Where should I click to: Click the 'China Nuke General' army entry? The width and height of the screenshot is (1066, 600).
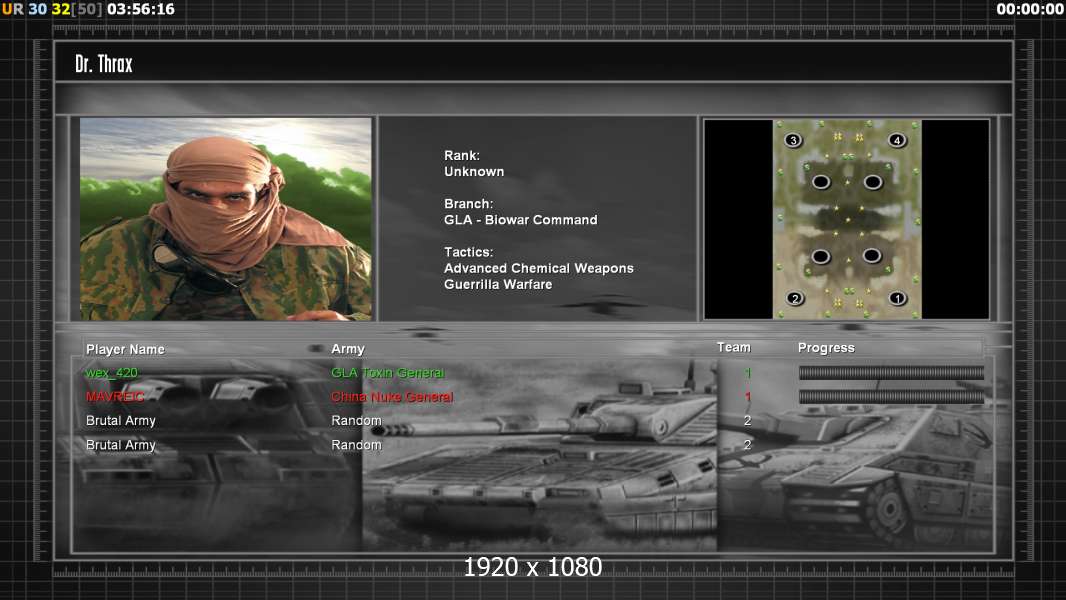coord(392,397)
